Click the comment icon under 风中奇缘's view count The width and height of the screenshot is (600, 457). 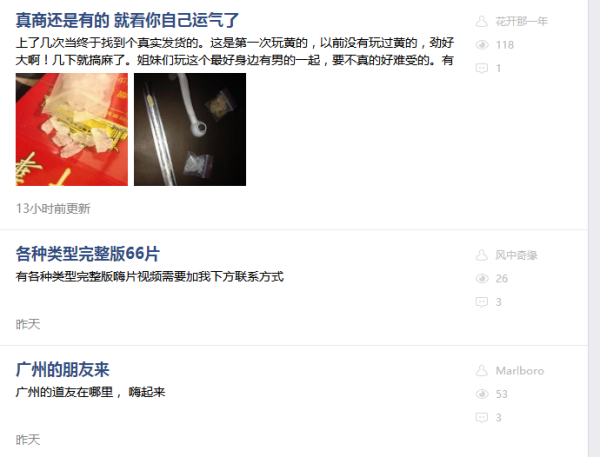(482, 302)
